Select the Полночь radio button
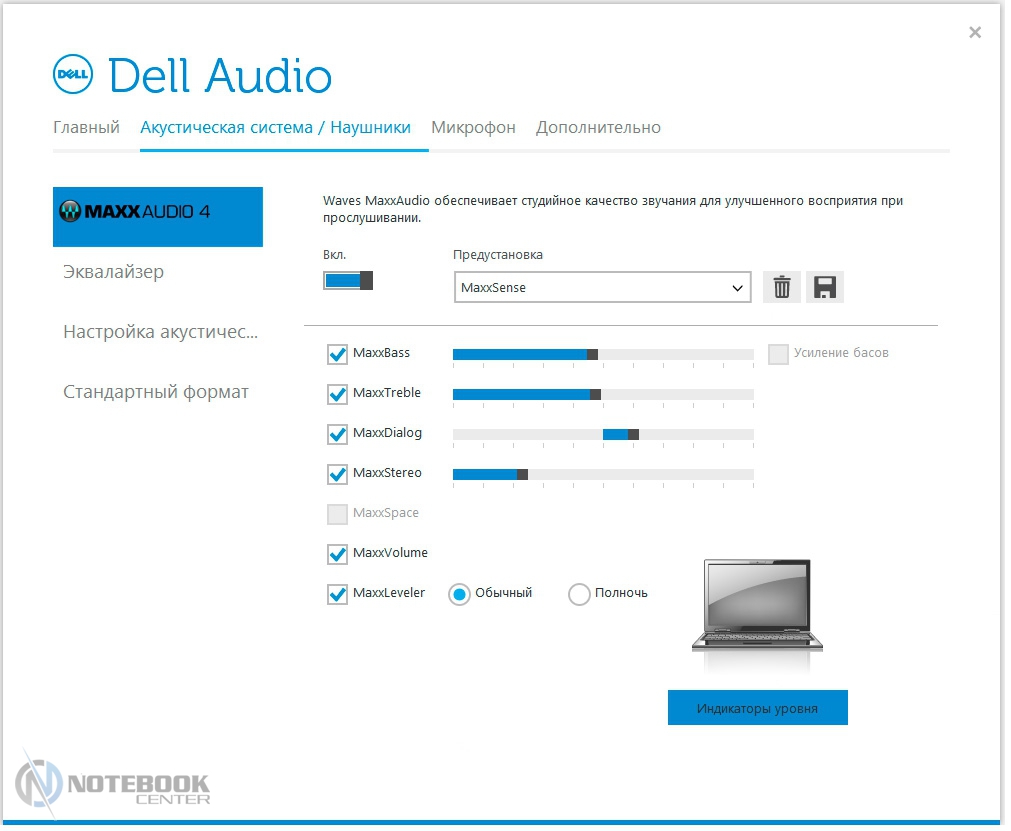Viewport: 1011px width, 831px height. (x=579, y=594)
